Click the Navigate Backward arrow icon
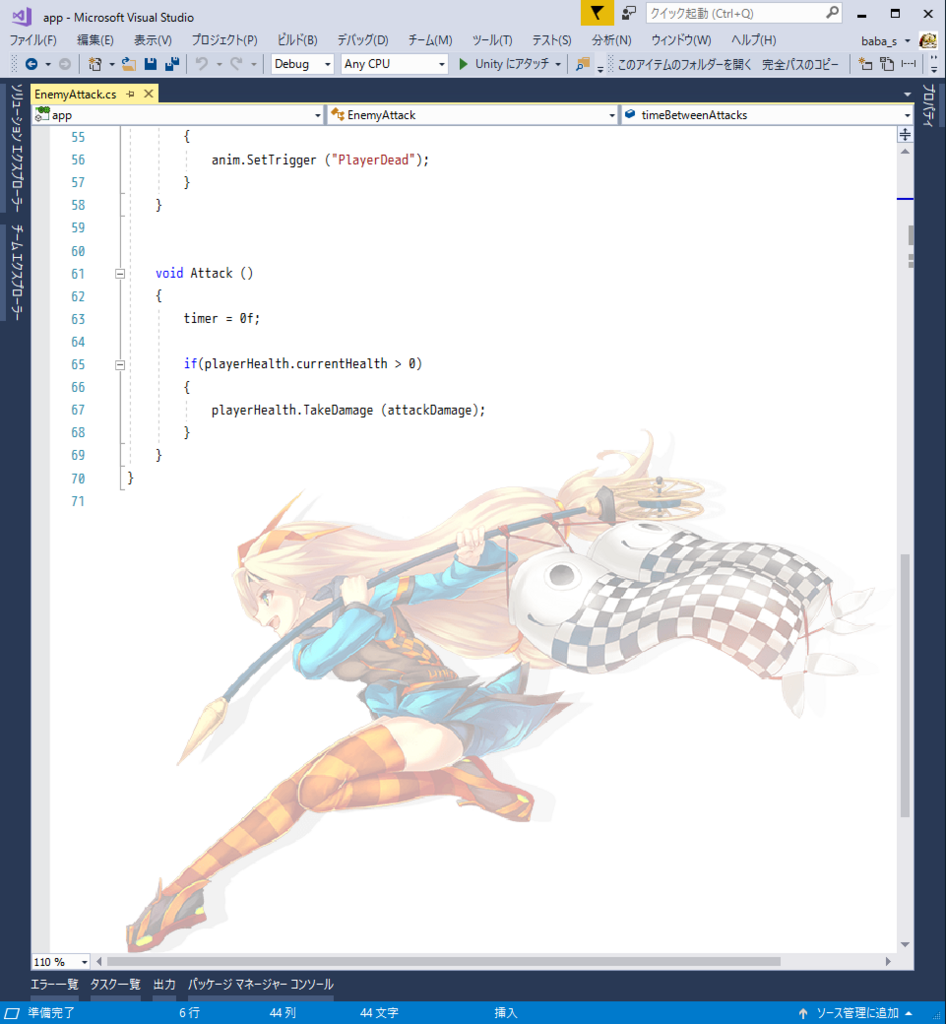946x1024 pixels. tap(31, 64)
